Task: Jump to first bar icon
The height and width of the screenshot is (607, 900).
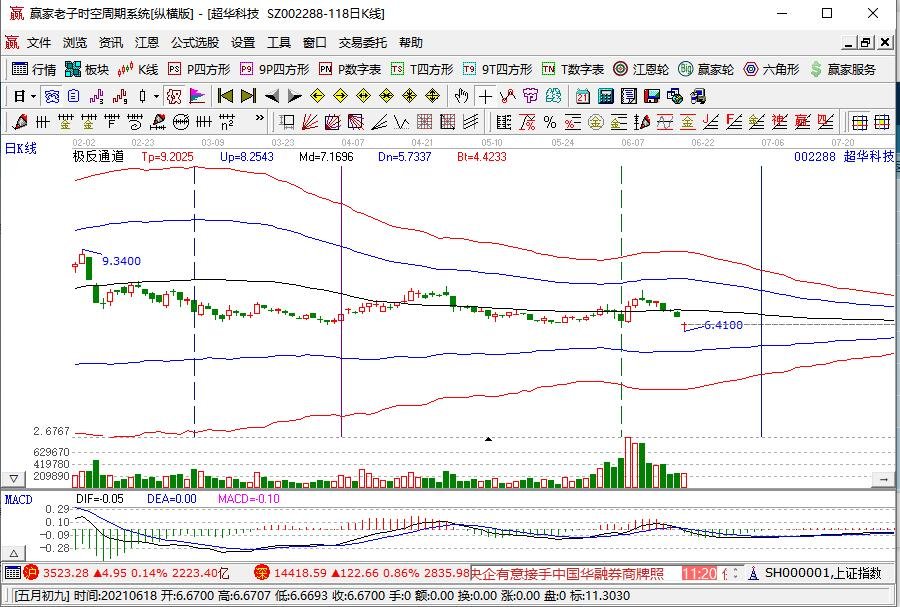Action: tap(225, 96)
